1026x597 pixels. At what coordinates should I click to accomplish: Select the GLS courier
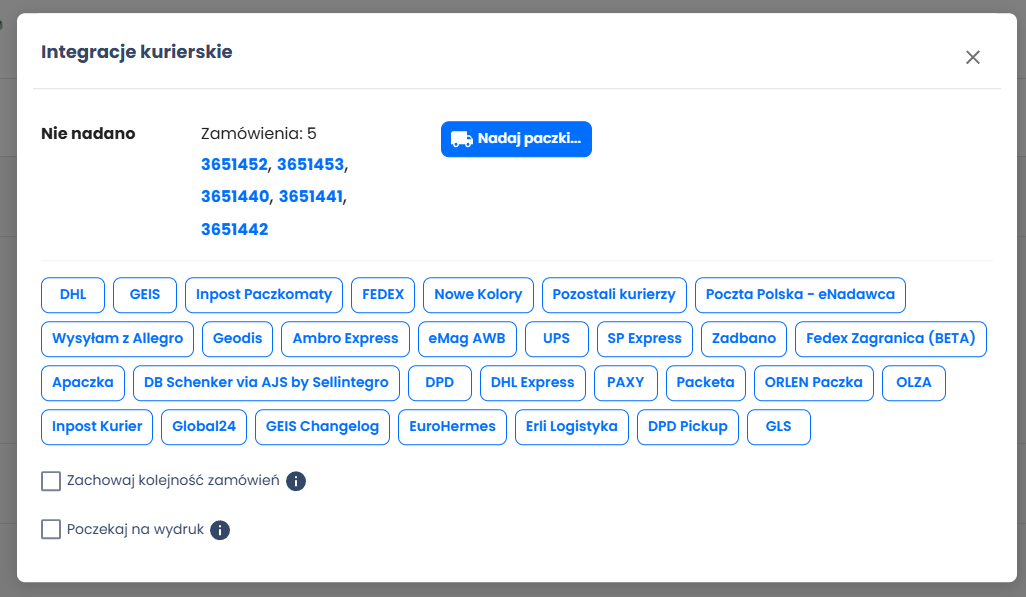click(779, 427)
